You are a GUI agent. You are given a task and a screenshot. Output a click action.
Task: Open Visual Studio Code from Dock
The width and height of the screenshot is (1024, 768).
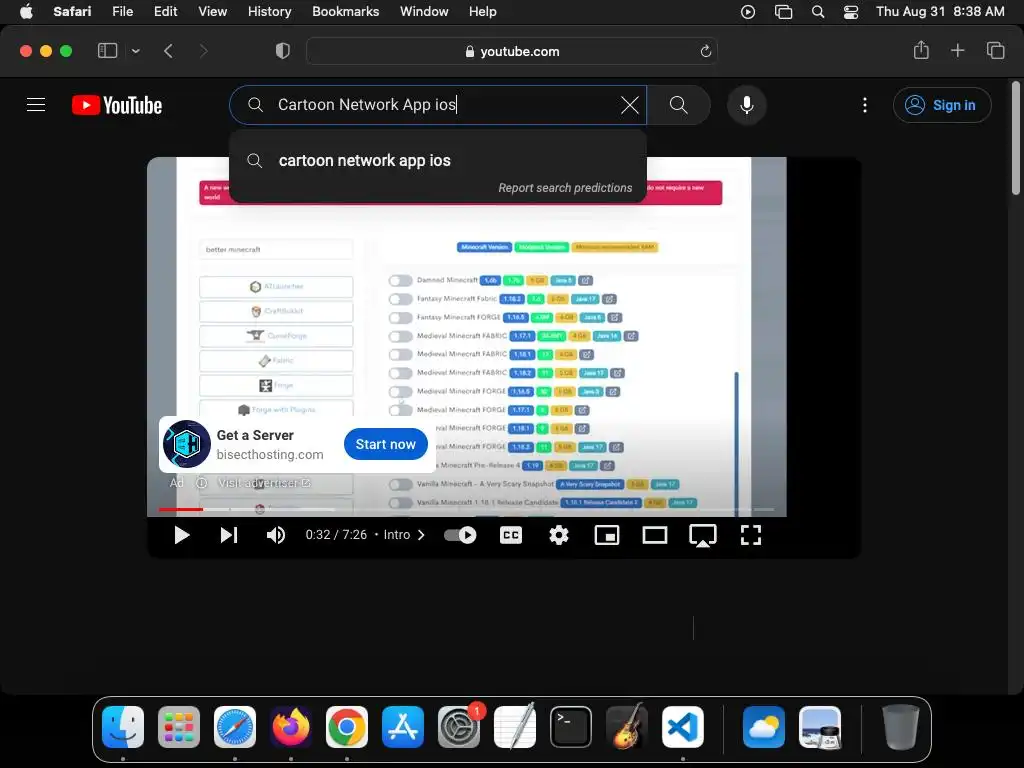pyautogui.click(x=683, y=726)
